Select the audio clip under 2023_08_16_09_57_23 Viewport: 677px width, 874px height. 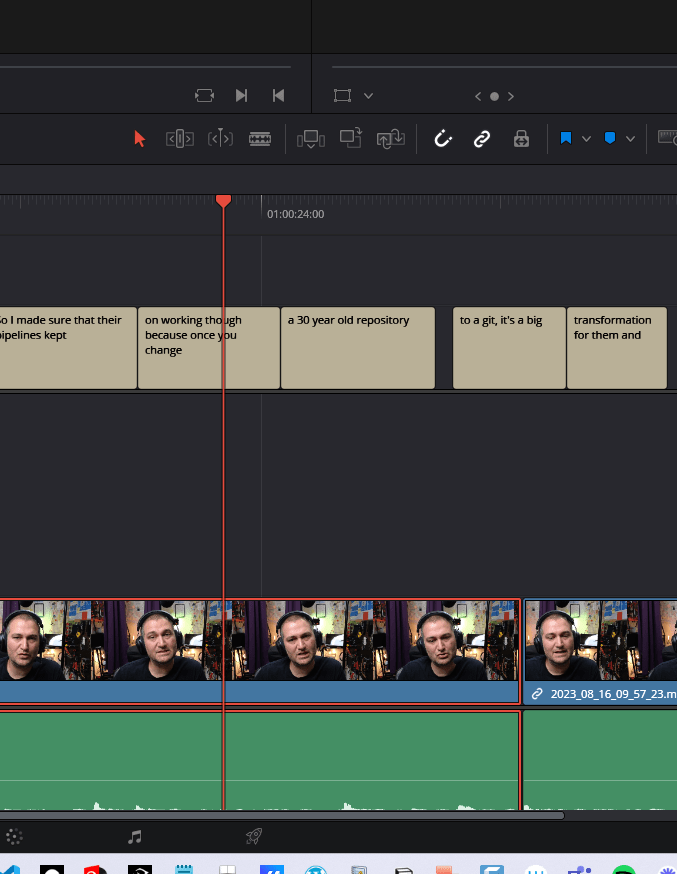pos(601,760)
